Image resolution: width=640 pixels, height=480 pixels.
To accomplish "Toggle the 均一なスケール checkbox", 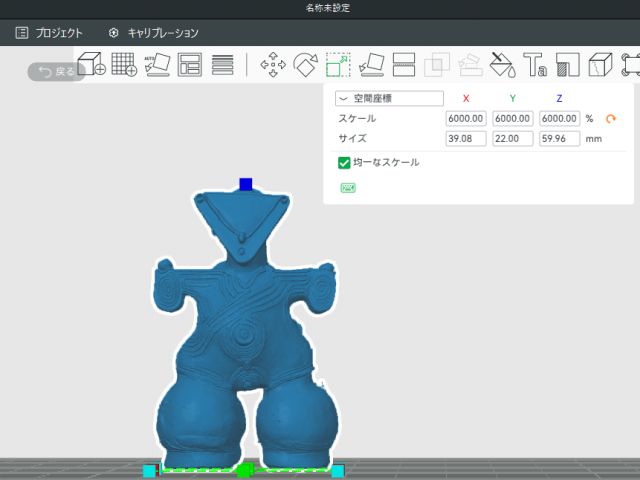I will (344, 162).
